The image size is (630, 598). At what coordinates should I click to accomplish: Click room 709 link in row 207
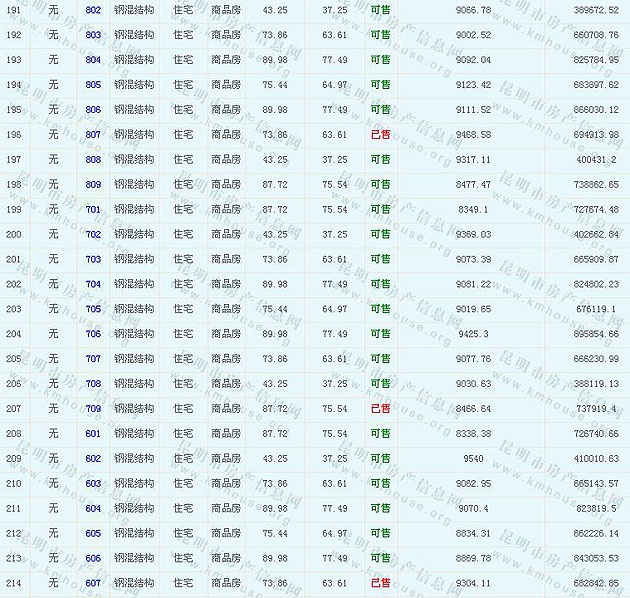(93, 409)
